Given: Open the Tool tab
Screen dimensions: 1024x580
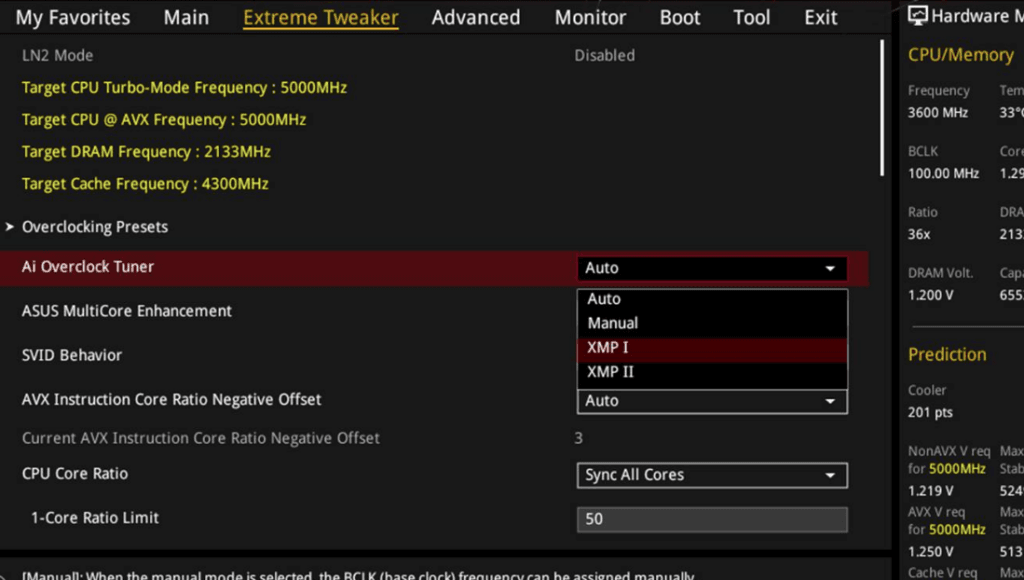Looking at the screenshot, I should pyautogui.click(x=752, y=18).
